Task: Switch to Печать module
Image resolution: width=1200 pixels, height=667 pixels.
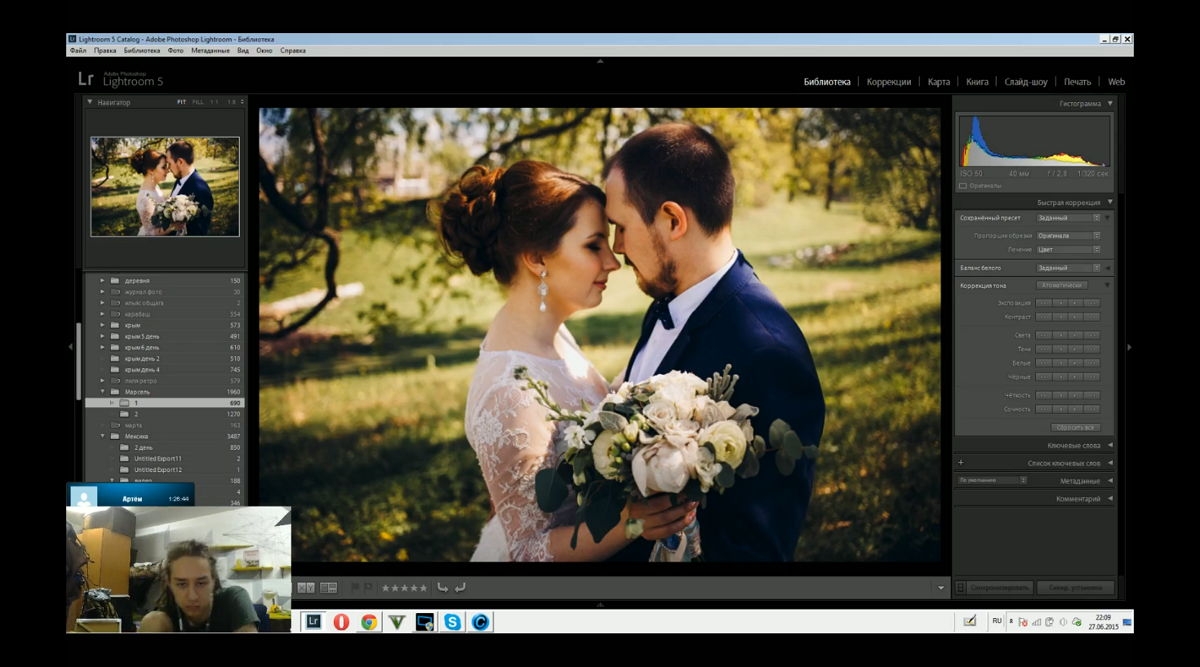Action: pos(1078,82)
